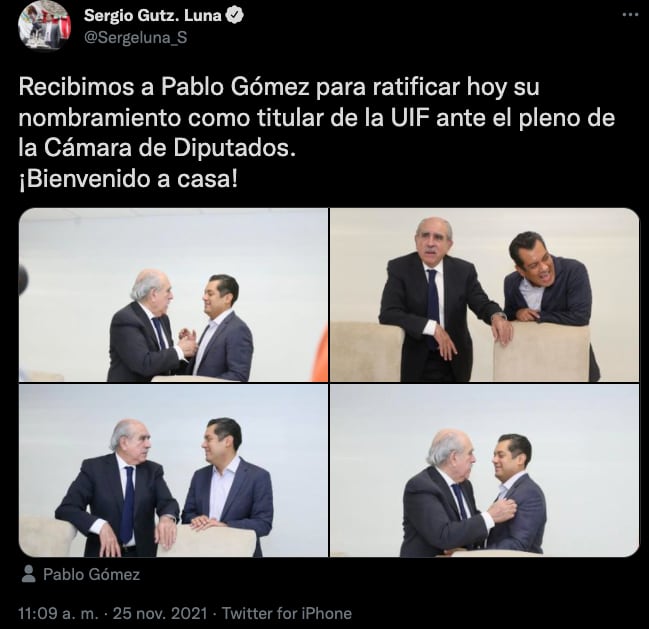Click the person icon beside the Pablo Gómez tag
This screenshot has height=629, width=649.
[x=29, y=574]
